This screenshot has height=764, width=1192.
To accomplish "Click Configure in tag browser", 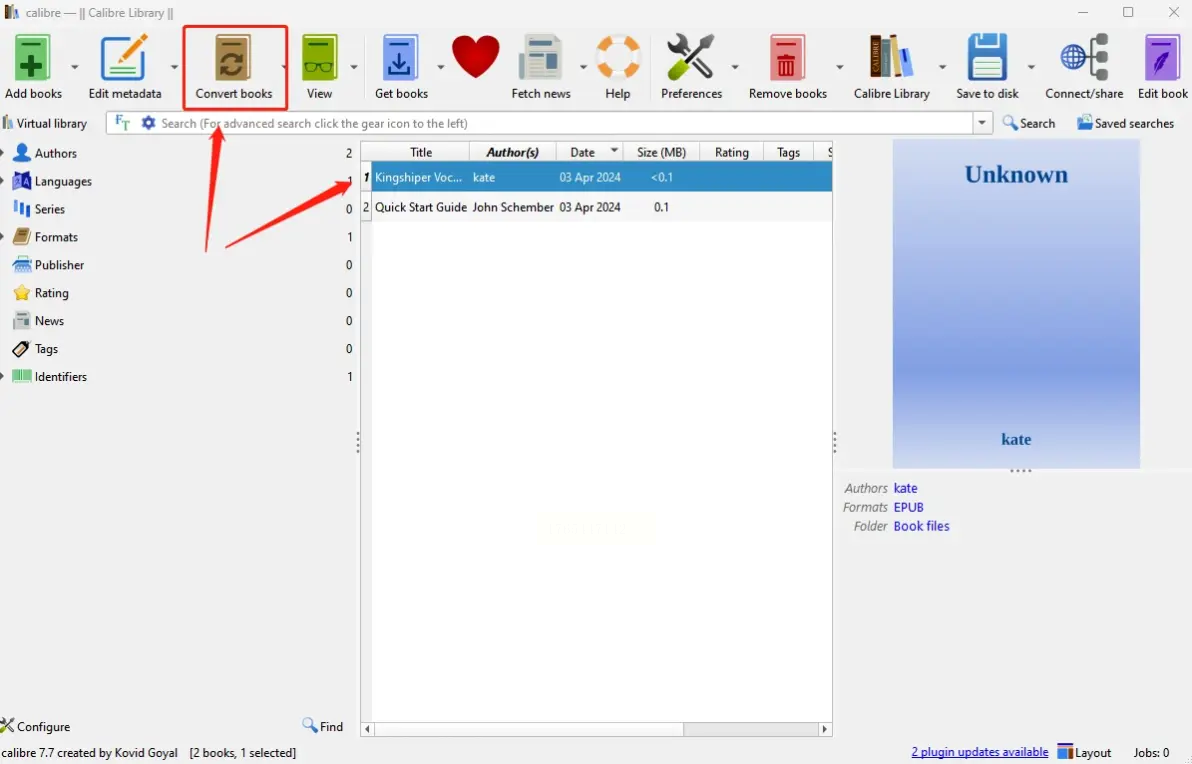I will [36, 726].
